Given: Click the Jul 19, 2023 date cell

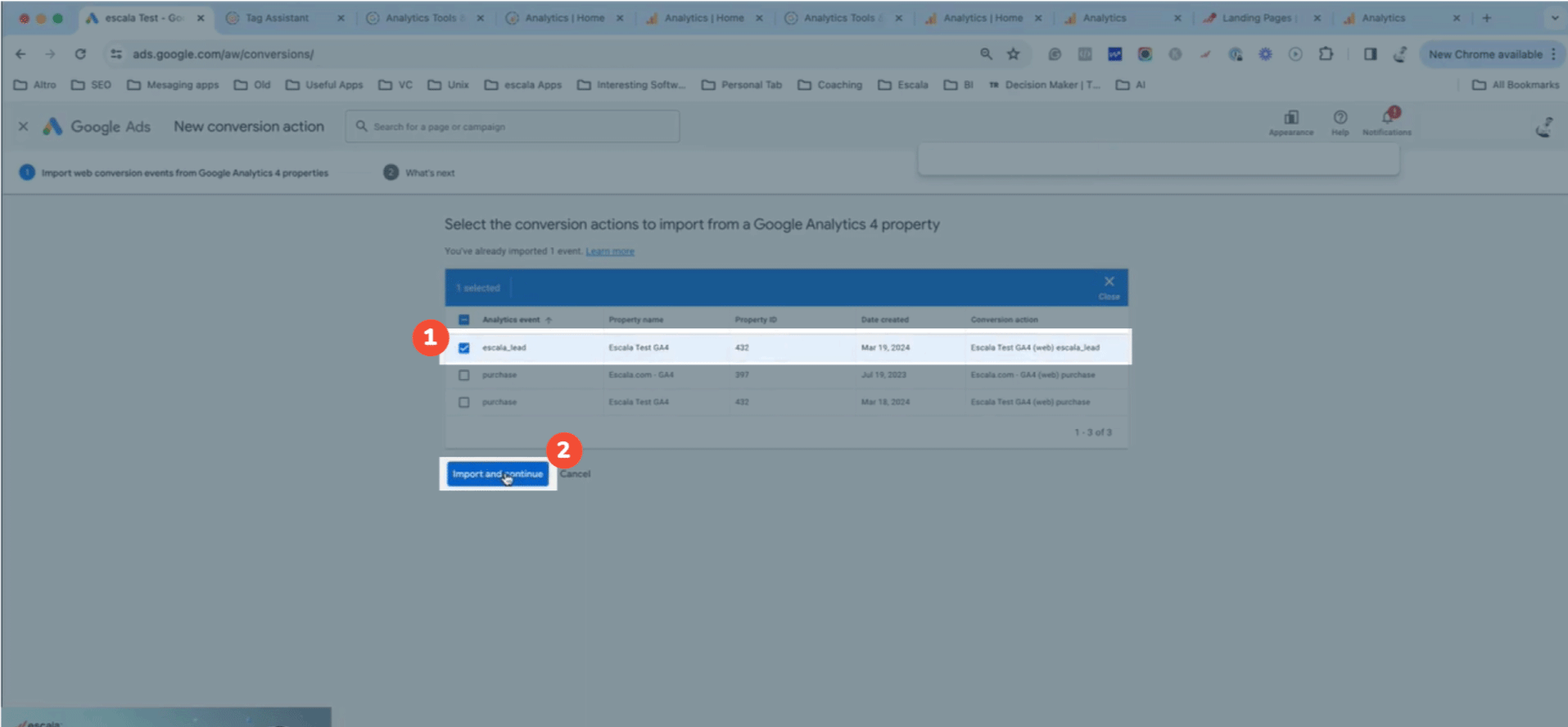Looking at the screenshot, I should pos(883,375).
